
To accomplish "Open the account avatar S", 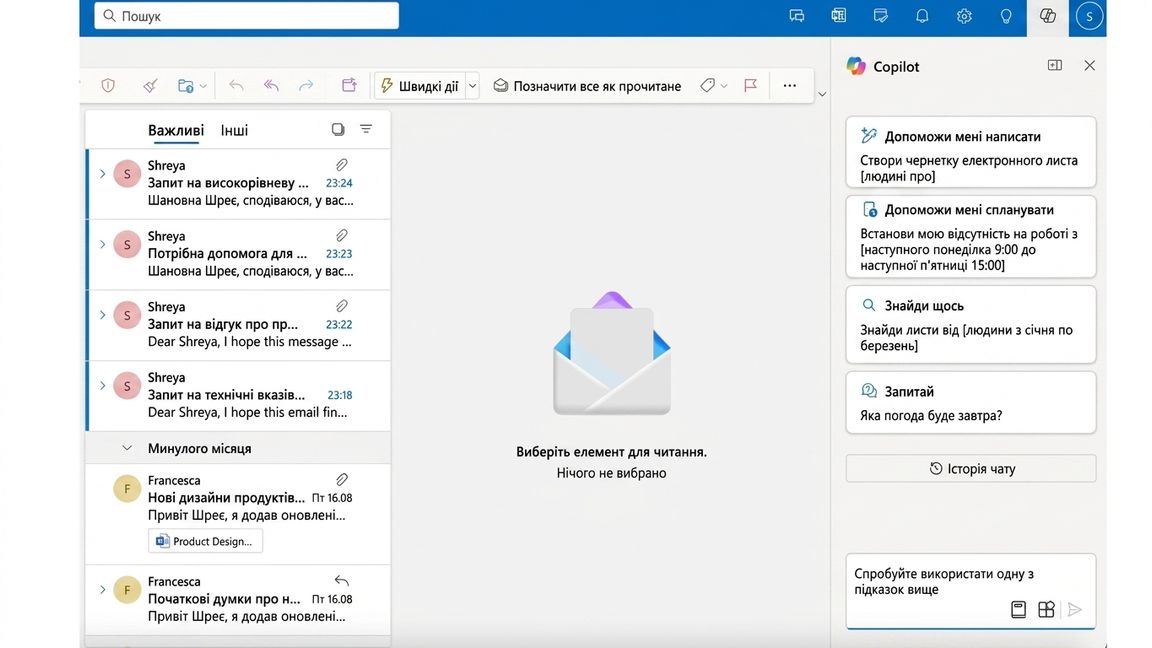I will tap(1089, 15).
